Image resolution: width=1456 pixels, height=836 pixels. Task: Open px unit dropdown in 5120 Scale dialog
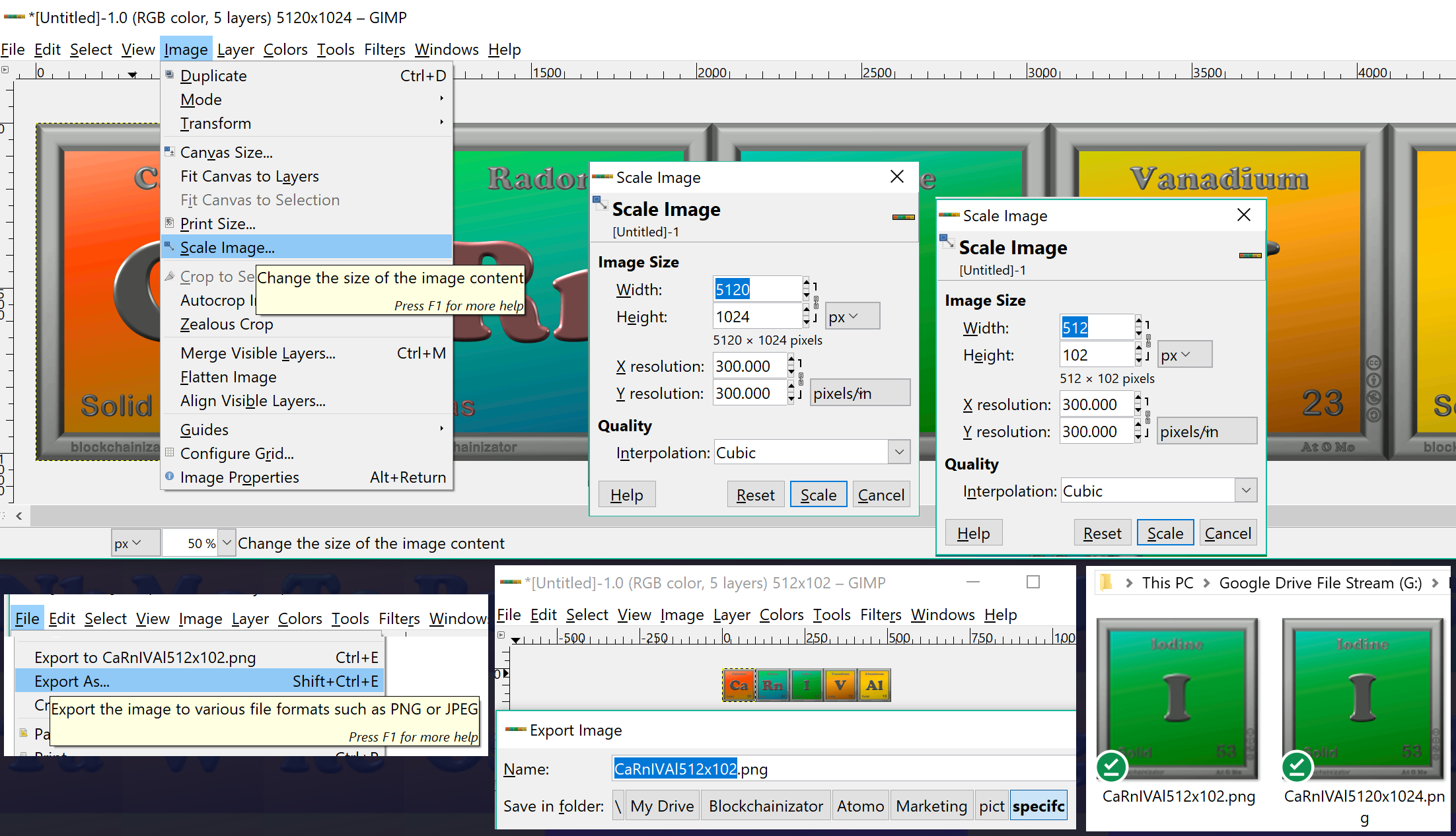(852, 316)
